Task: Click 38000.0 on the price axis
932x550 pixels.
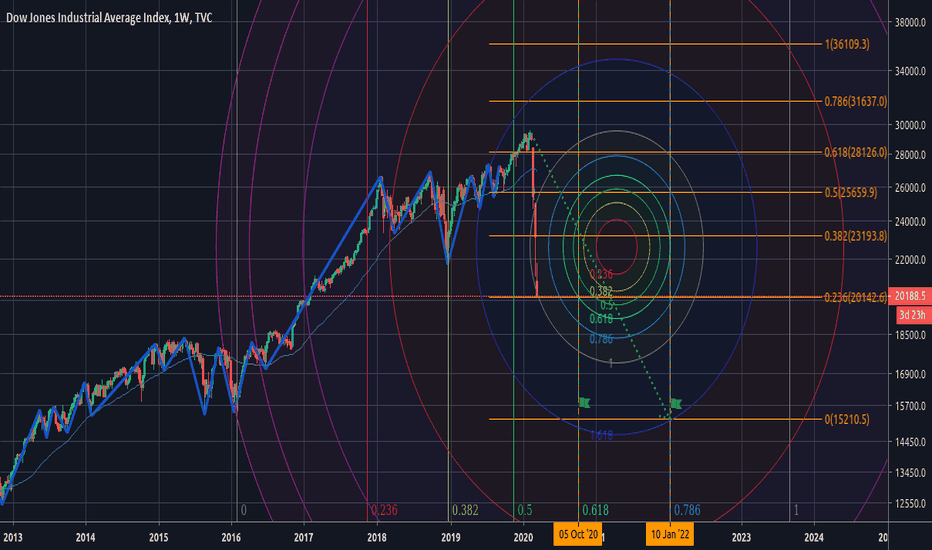Action: tap(910, 23)
